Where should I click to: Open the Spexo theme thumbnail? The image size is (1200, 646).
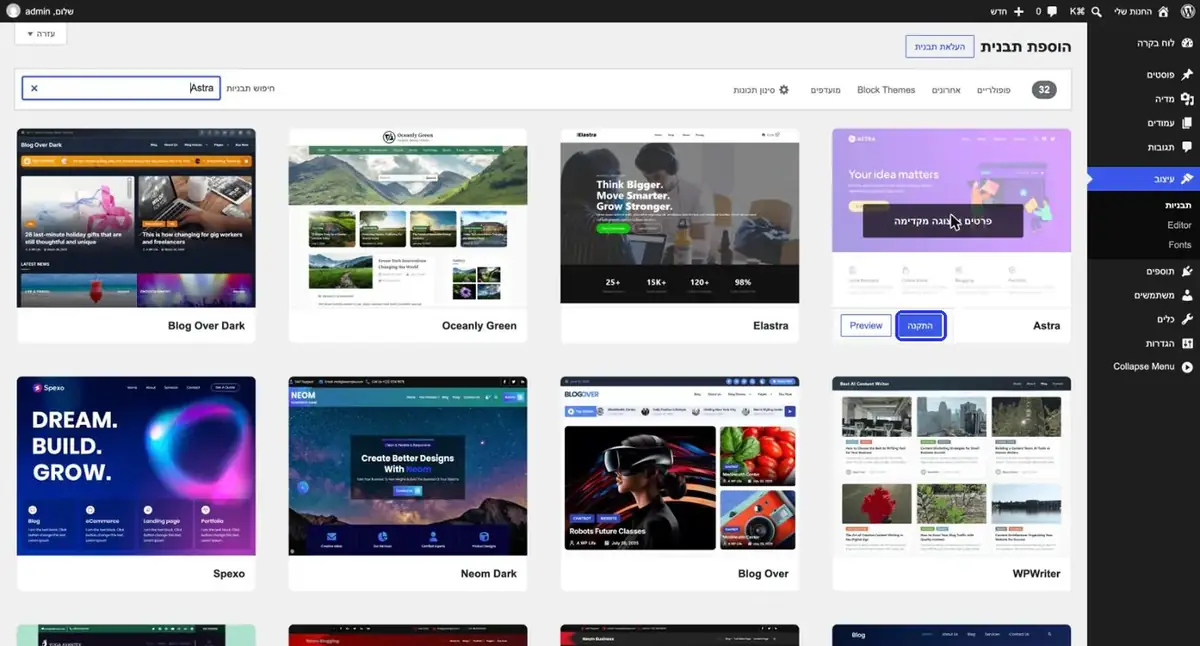(136, 466)
